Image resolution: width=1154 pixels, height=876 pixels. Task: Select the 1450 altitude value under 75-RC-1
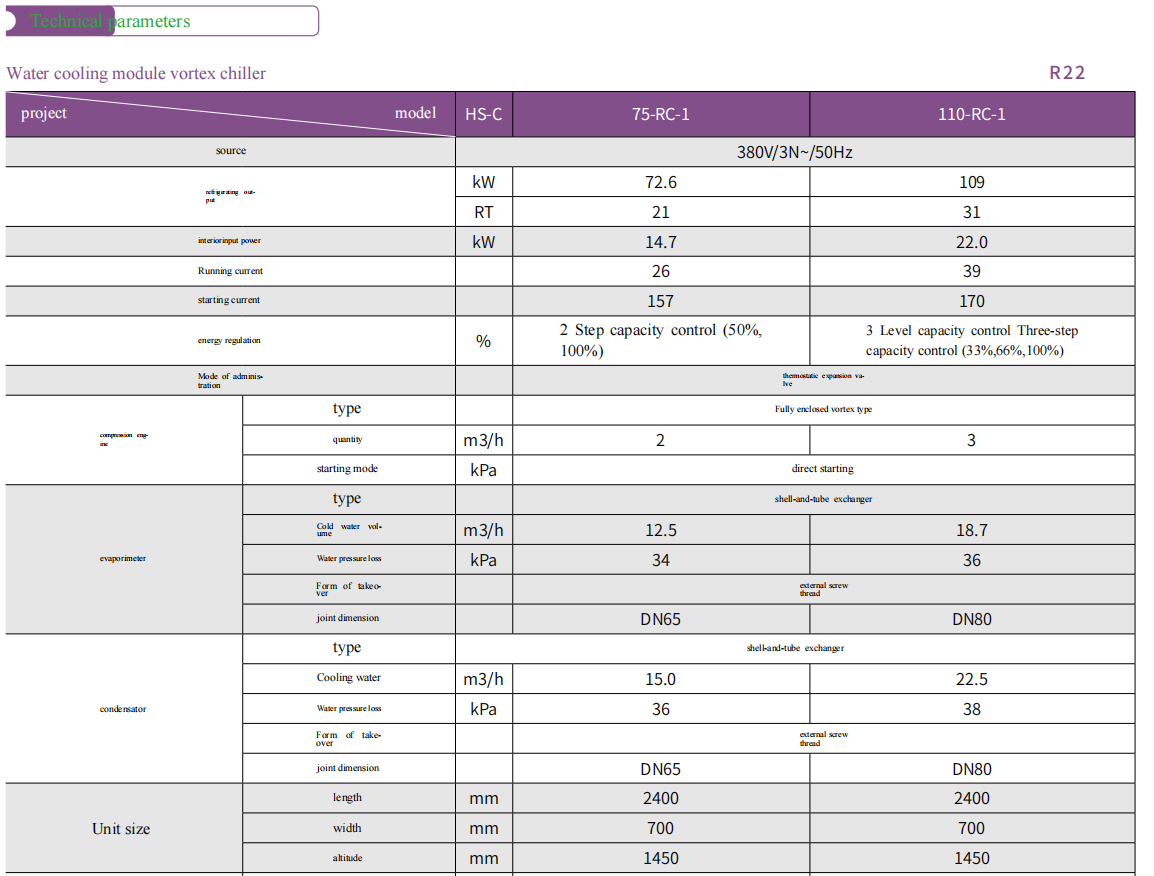click(x=660, y=858)
